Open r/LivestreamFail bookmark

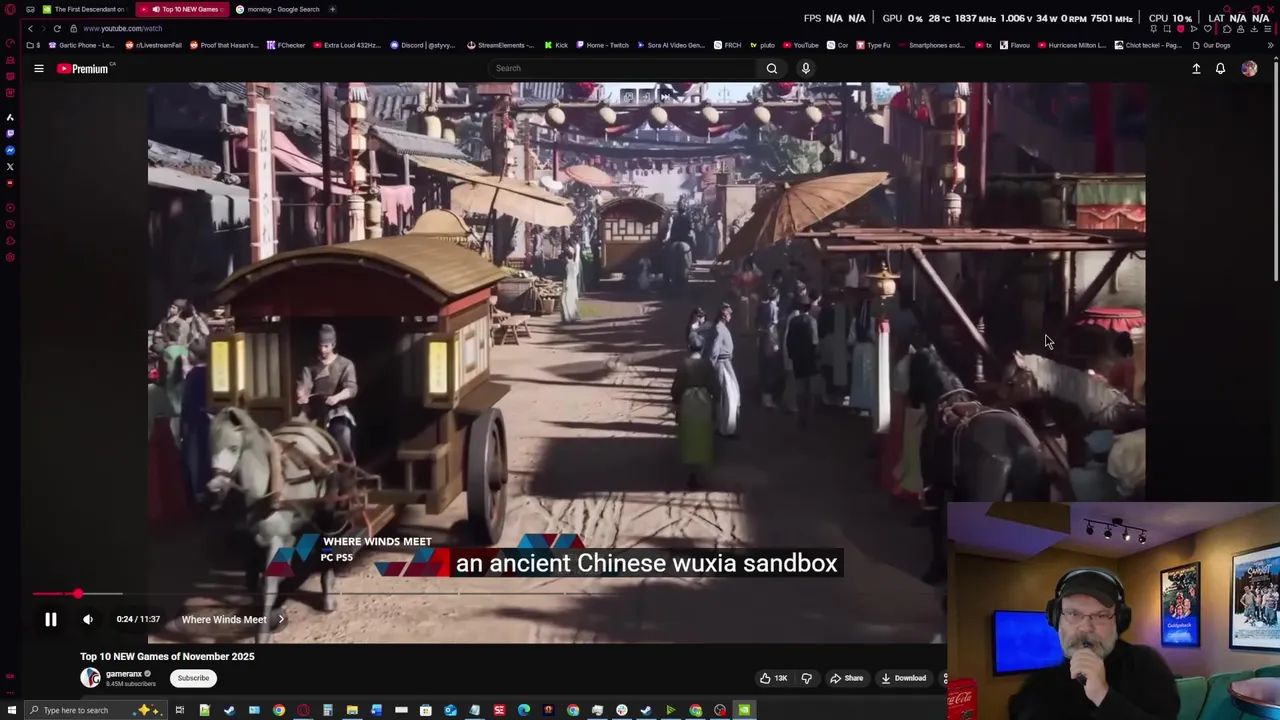pyautogui.click(x=154, y=45)
